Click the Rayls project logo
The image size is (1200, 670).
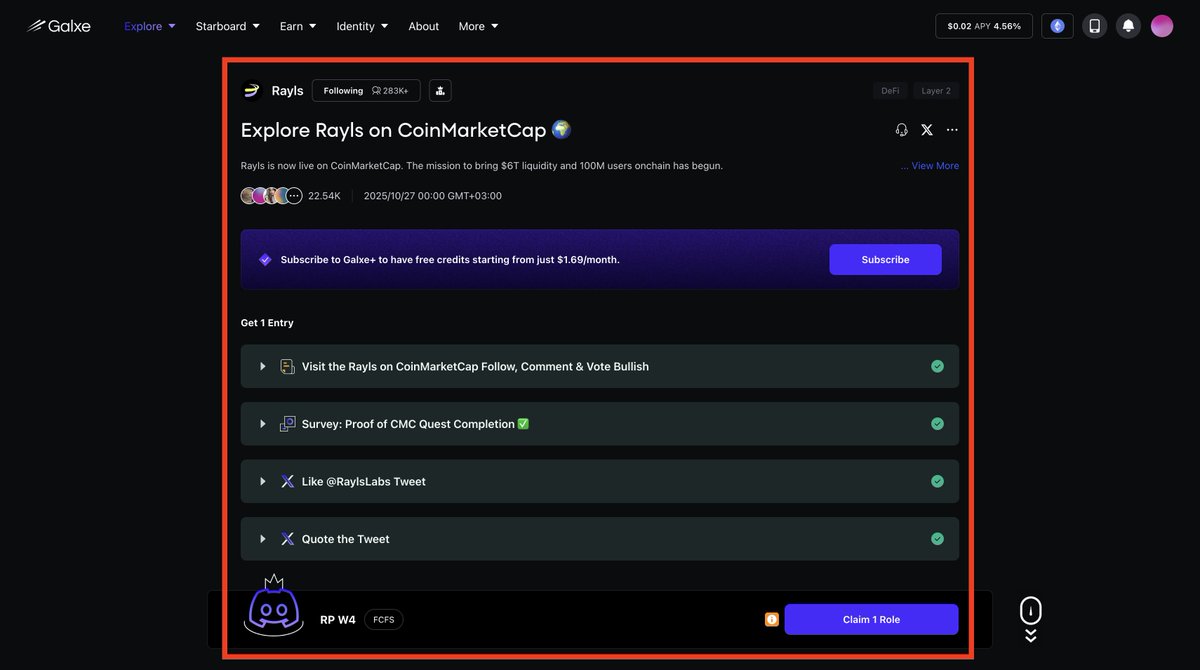[252, 91]
